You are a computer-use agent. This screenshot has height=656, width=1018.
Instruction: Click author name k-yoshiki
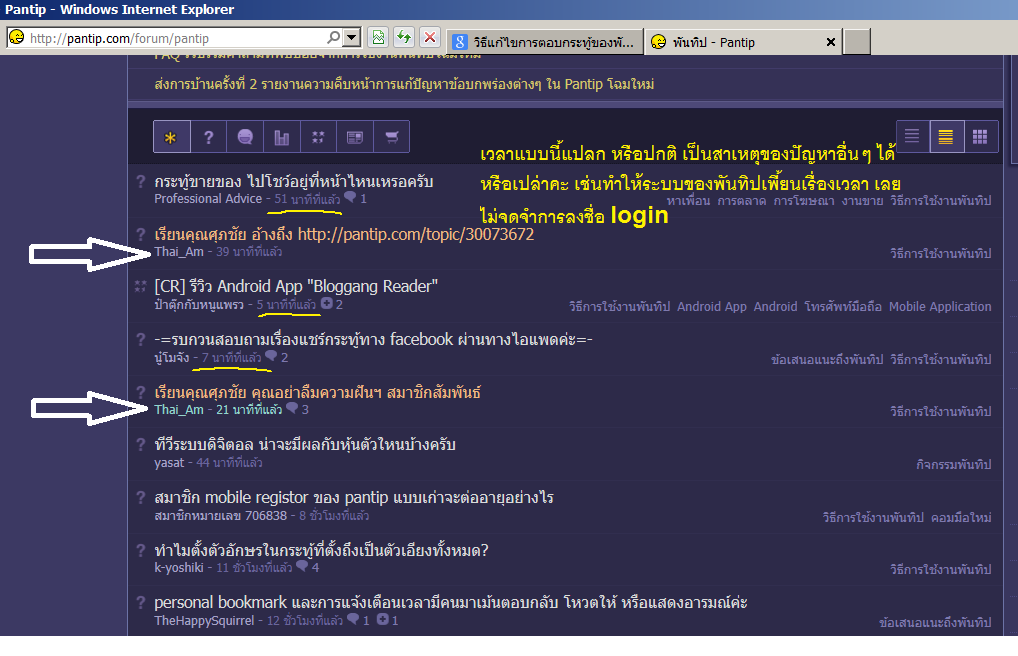pos(179,568)
